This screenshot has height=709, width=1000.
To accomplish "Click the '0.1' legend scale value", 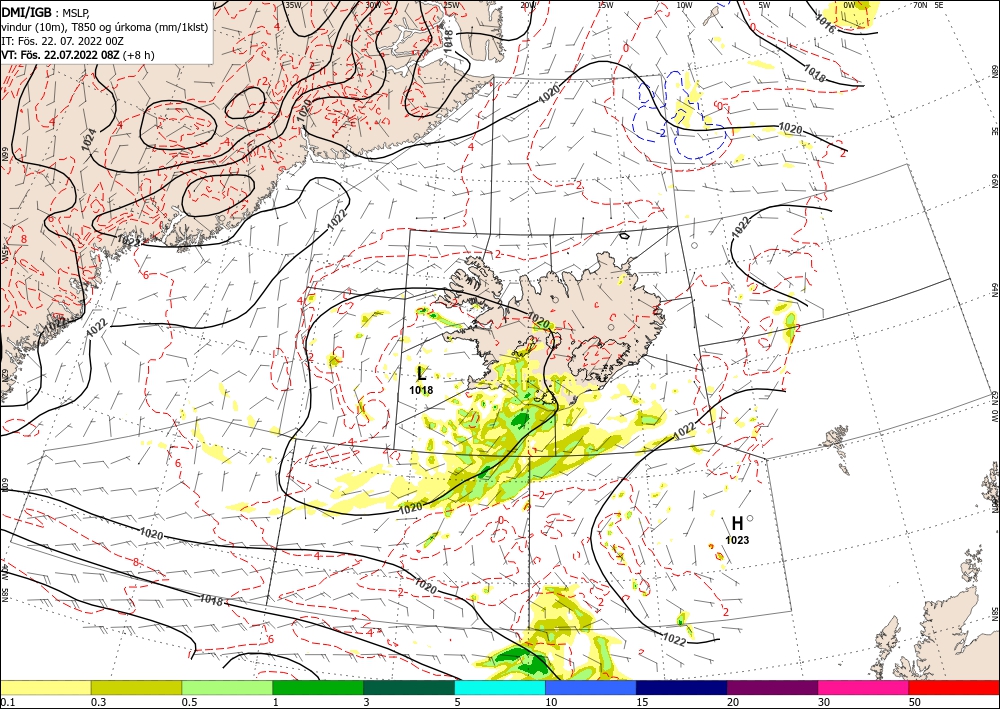I will click(6, 702).
